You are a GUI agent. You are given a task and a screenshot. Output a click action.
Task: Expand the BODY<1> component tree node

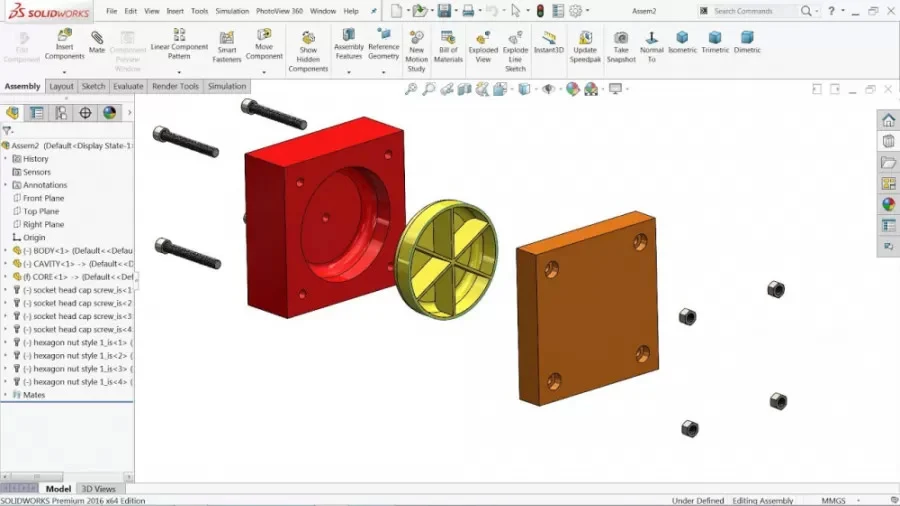point(6,251)
